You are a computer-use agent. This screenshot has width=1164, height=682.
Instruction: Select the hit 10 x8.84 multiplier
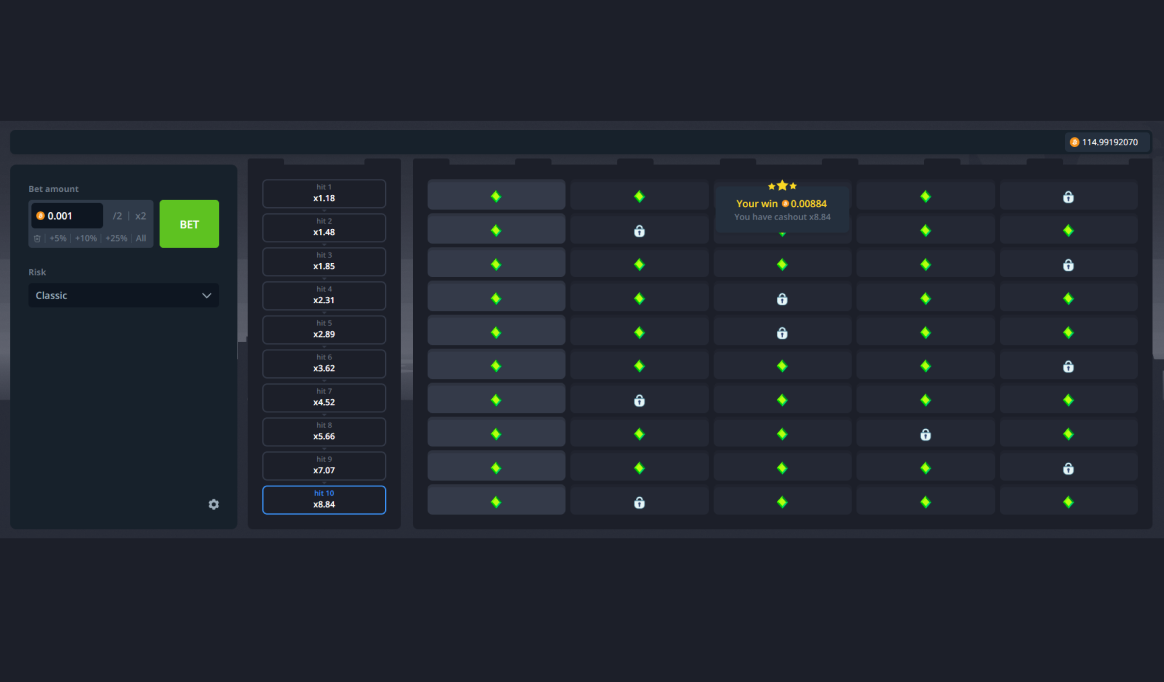click(x=324, y=499)
